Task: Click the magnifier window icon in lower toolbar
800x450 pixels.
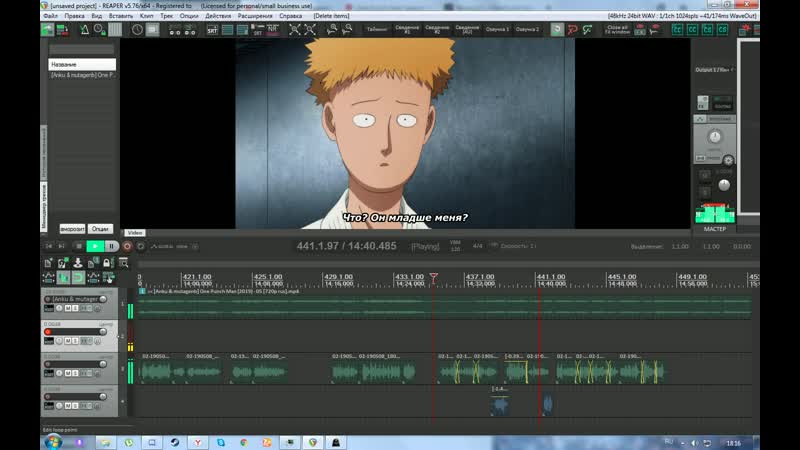Action: click(x=123, y=263)
